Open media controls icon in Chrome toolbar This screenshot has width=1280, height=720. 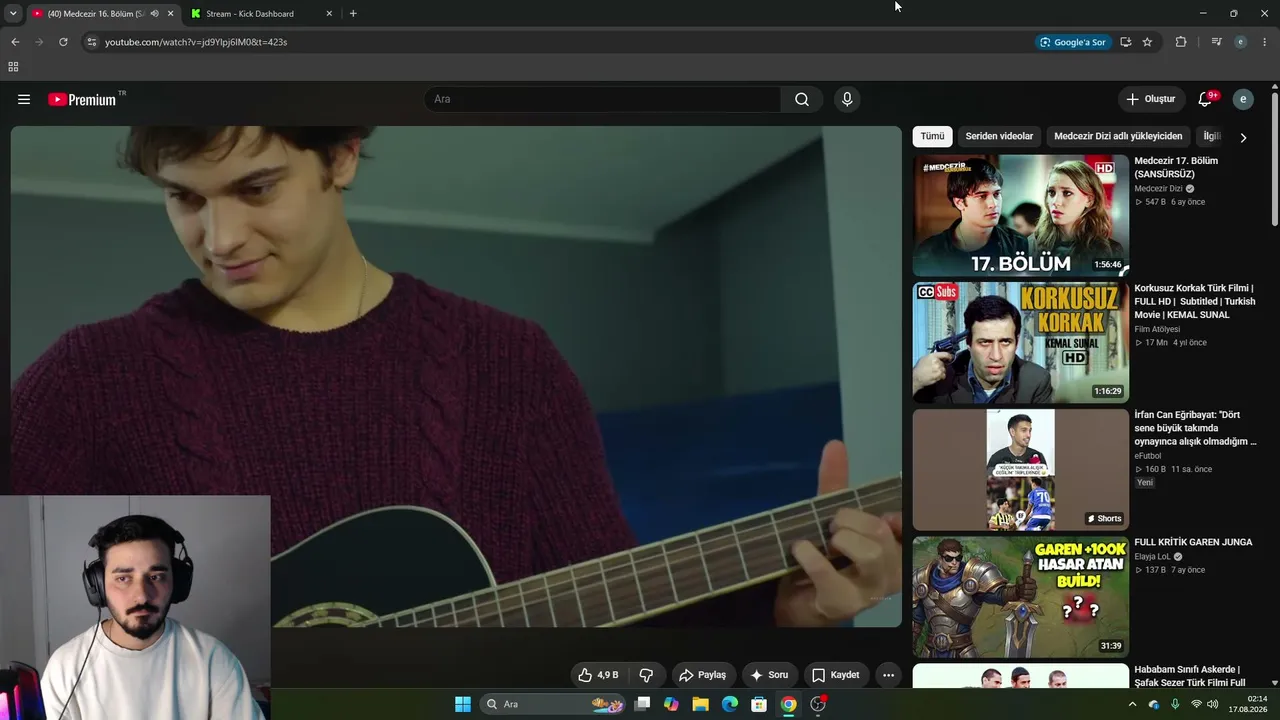coord(1216,42)
